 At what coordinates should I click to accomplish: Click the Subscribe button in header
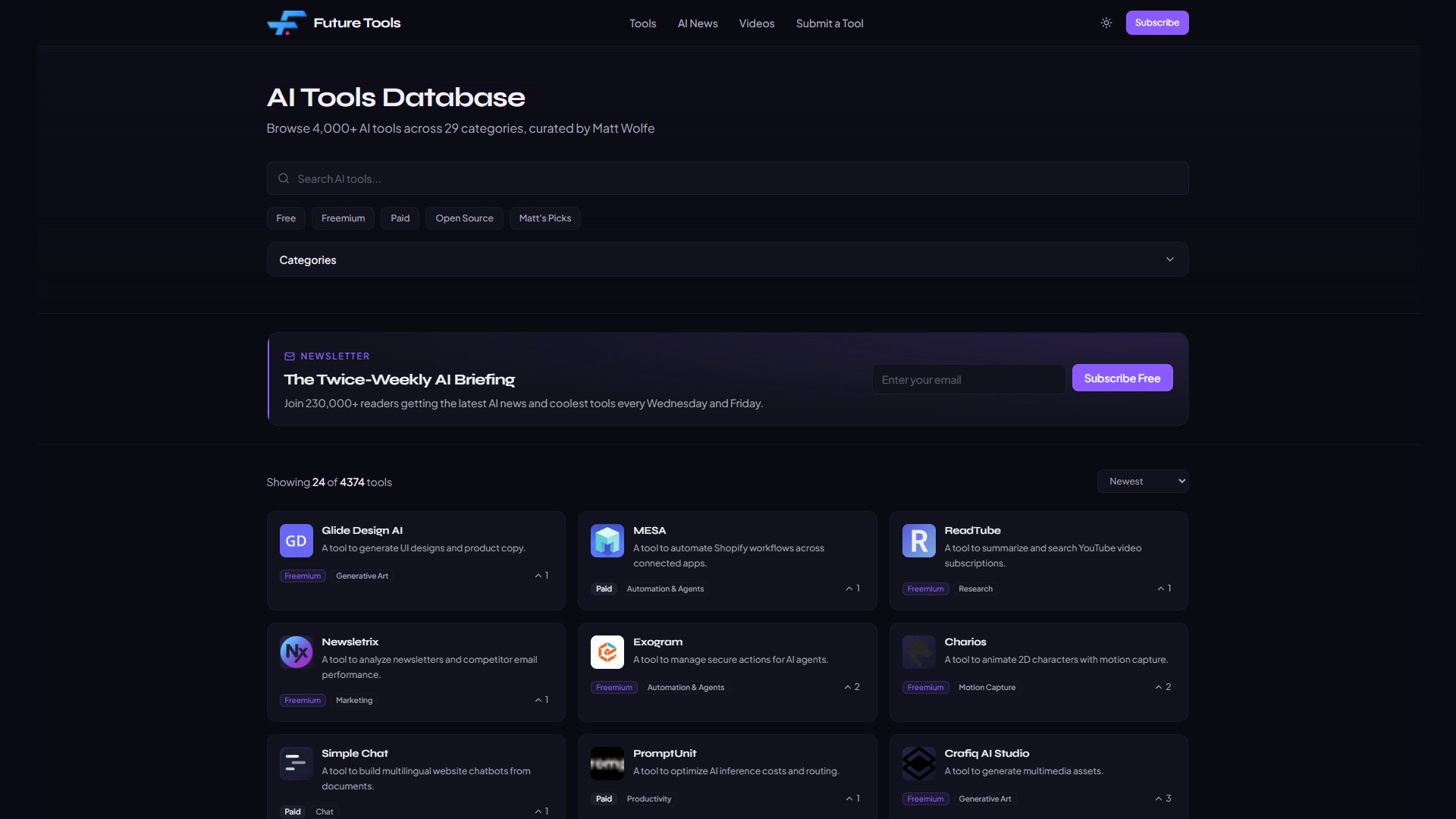1157,23
